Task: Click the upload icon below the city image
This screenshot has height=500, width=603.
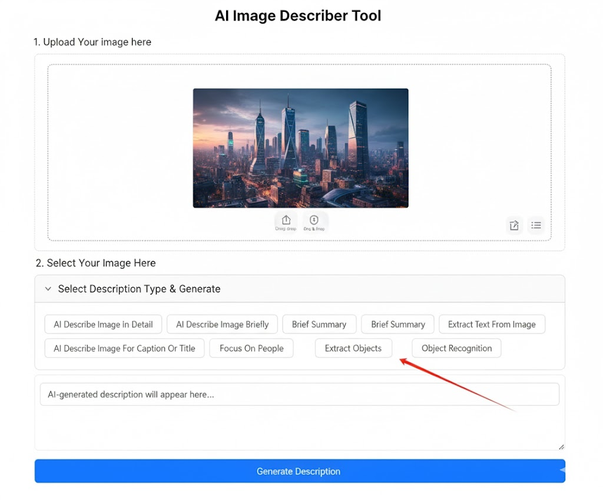Action: (286, 222)
